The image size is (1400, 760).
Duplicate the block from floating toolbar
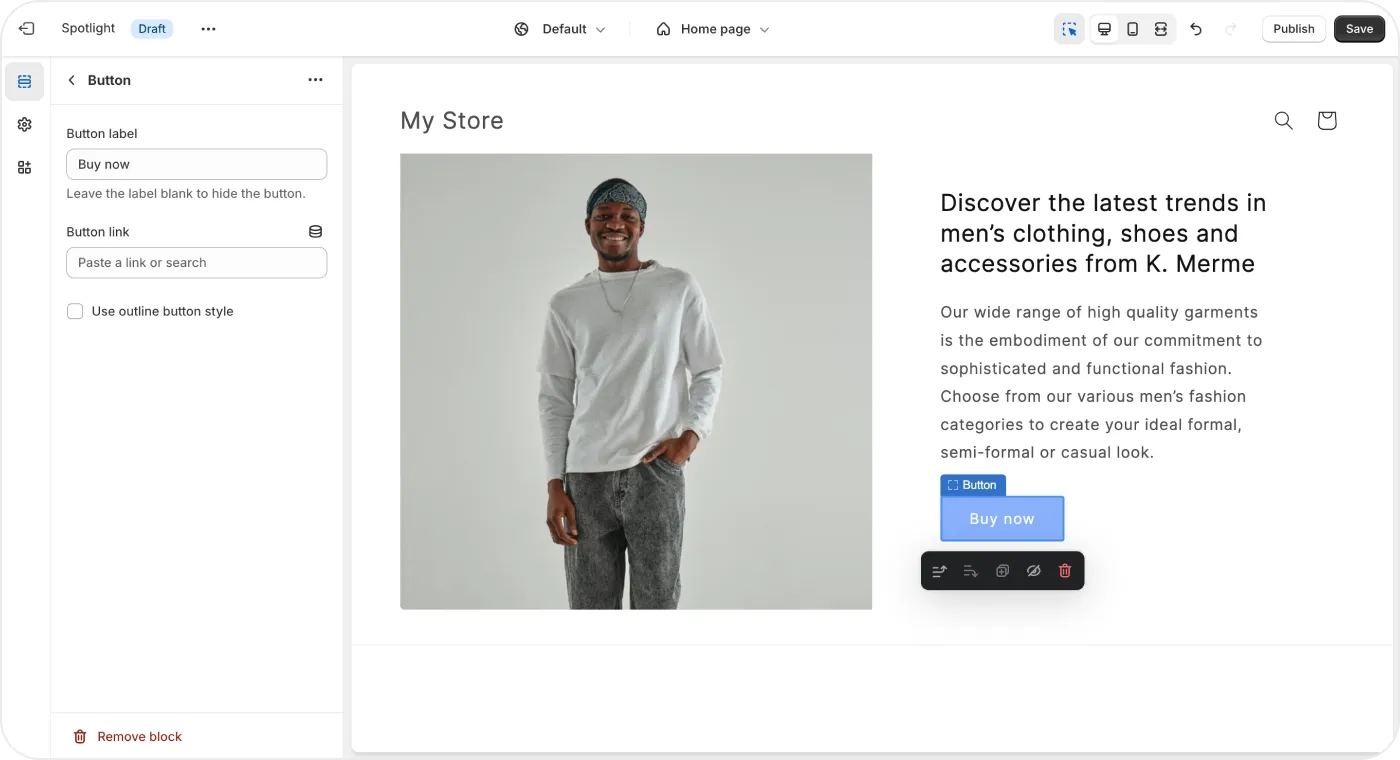point(1002,571)
